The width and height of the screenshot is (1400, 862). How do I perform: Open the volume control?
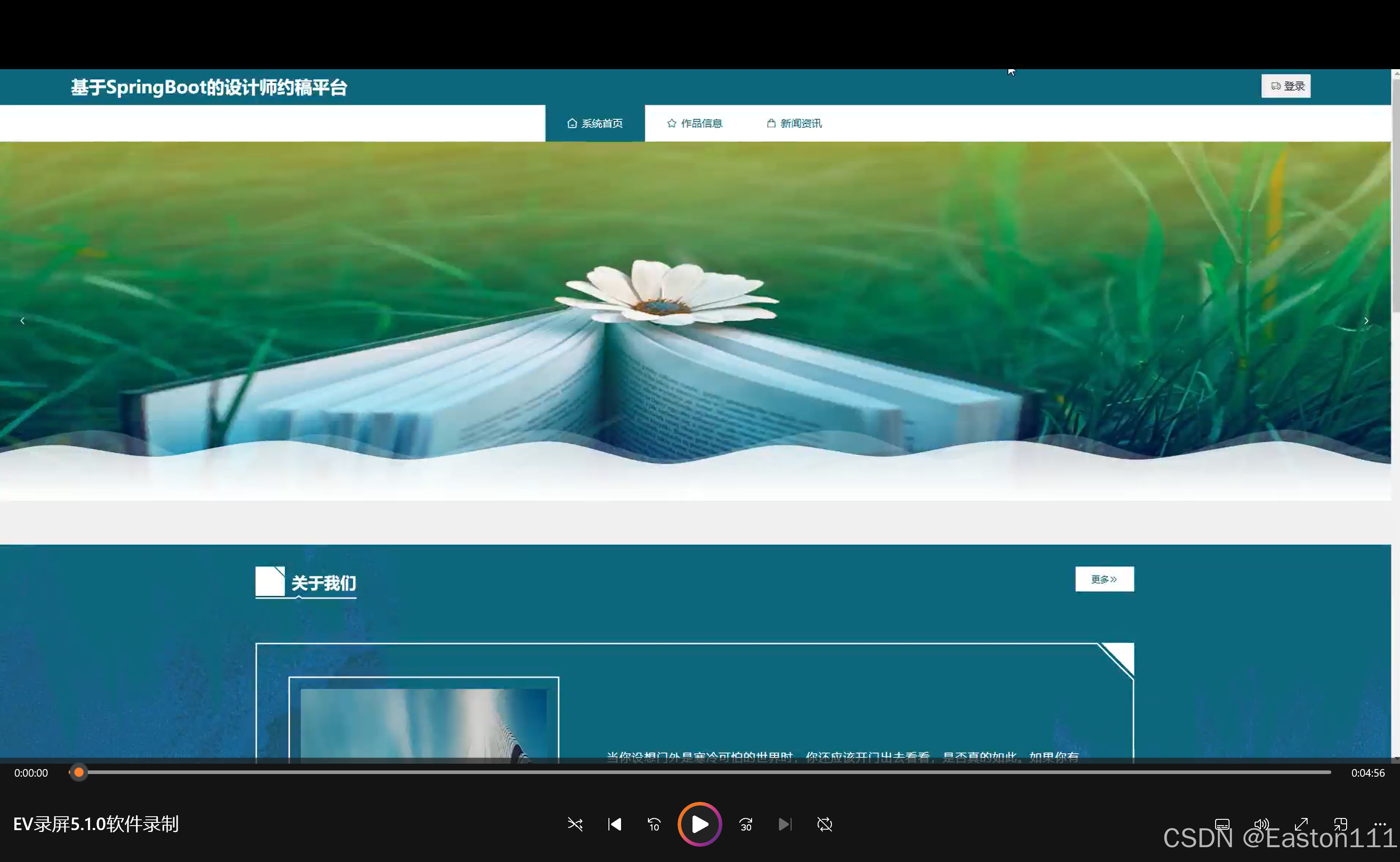click(x=1261, y=824)
